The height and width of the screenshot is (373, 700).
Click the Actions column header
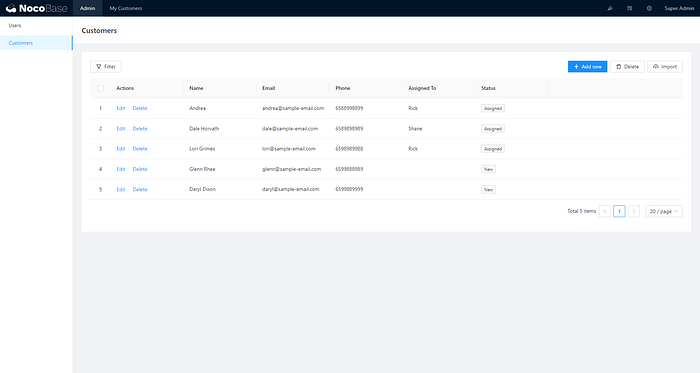[x=125, y=88]
